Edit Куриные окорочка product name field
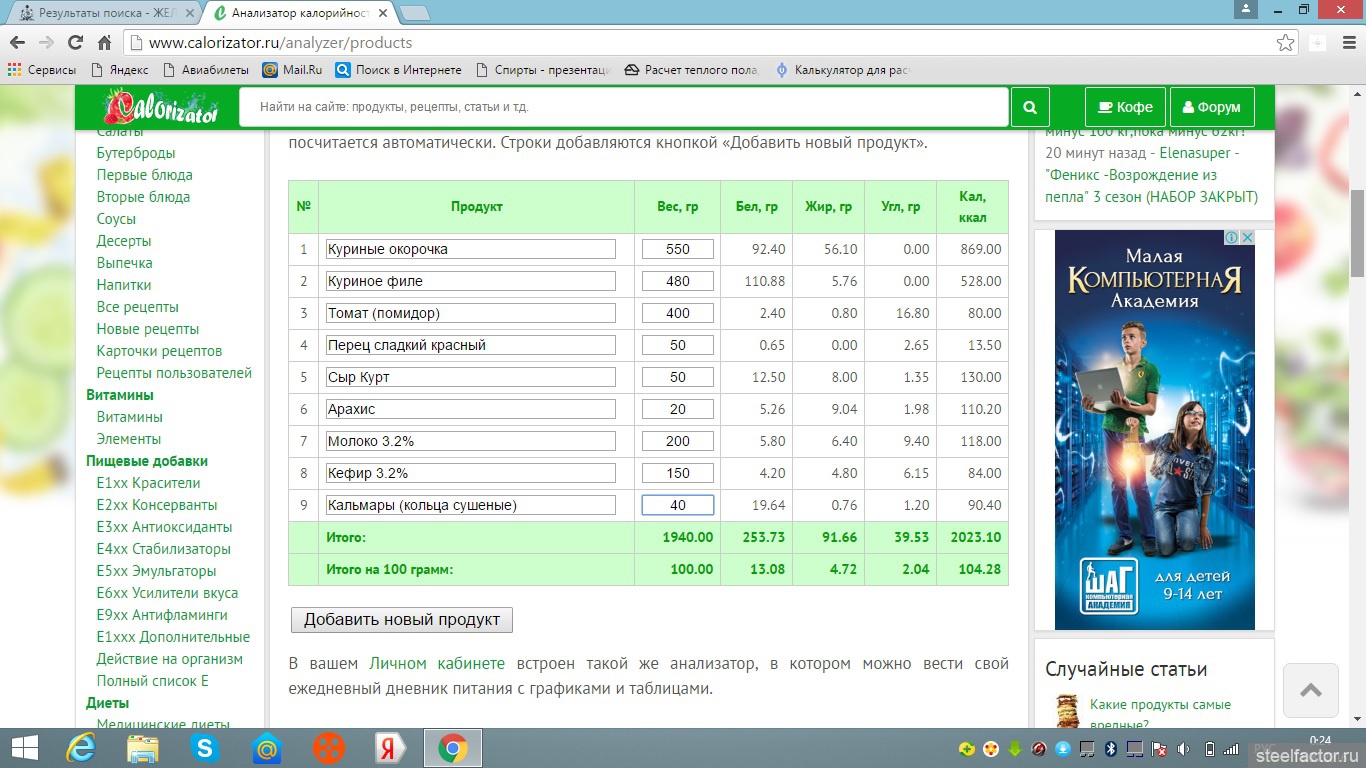Image resolution: width=1366 pixels, height=768 pixels. [x=470, y=249]
